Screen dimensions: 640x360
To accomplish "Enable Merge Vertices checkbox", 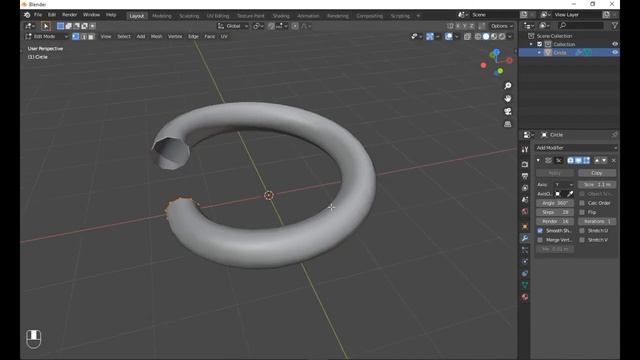I will 540,240.
